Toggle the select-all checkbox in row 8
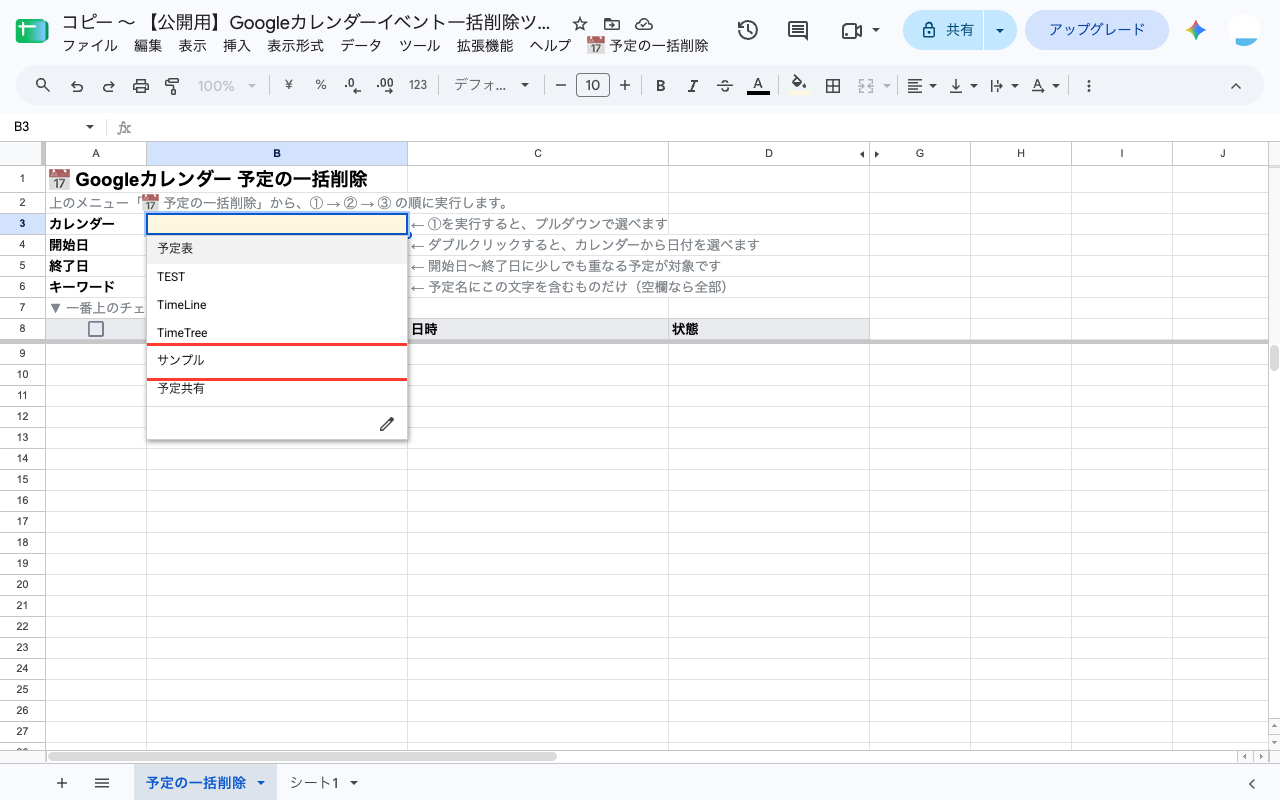 point(96,329)
